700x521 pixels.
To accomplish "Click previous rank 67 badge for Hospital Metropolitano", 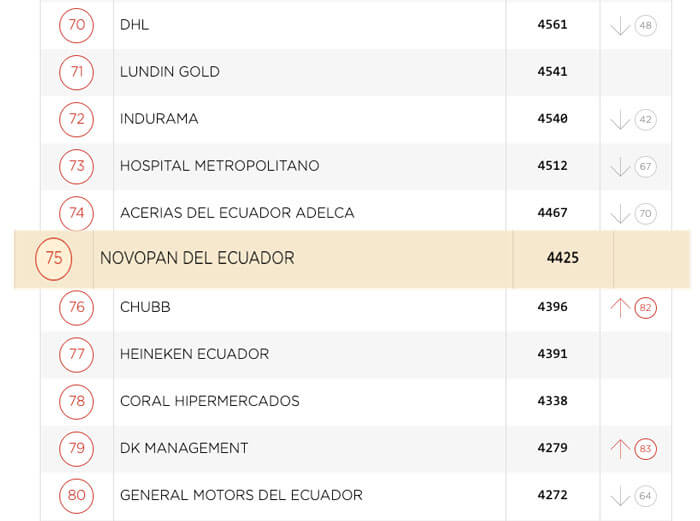I will pos(645,167).
